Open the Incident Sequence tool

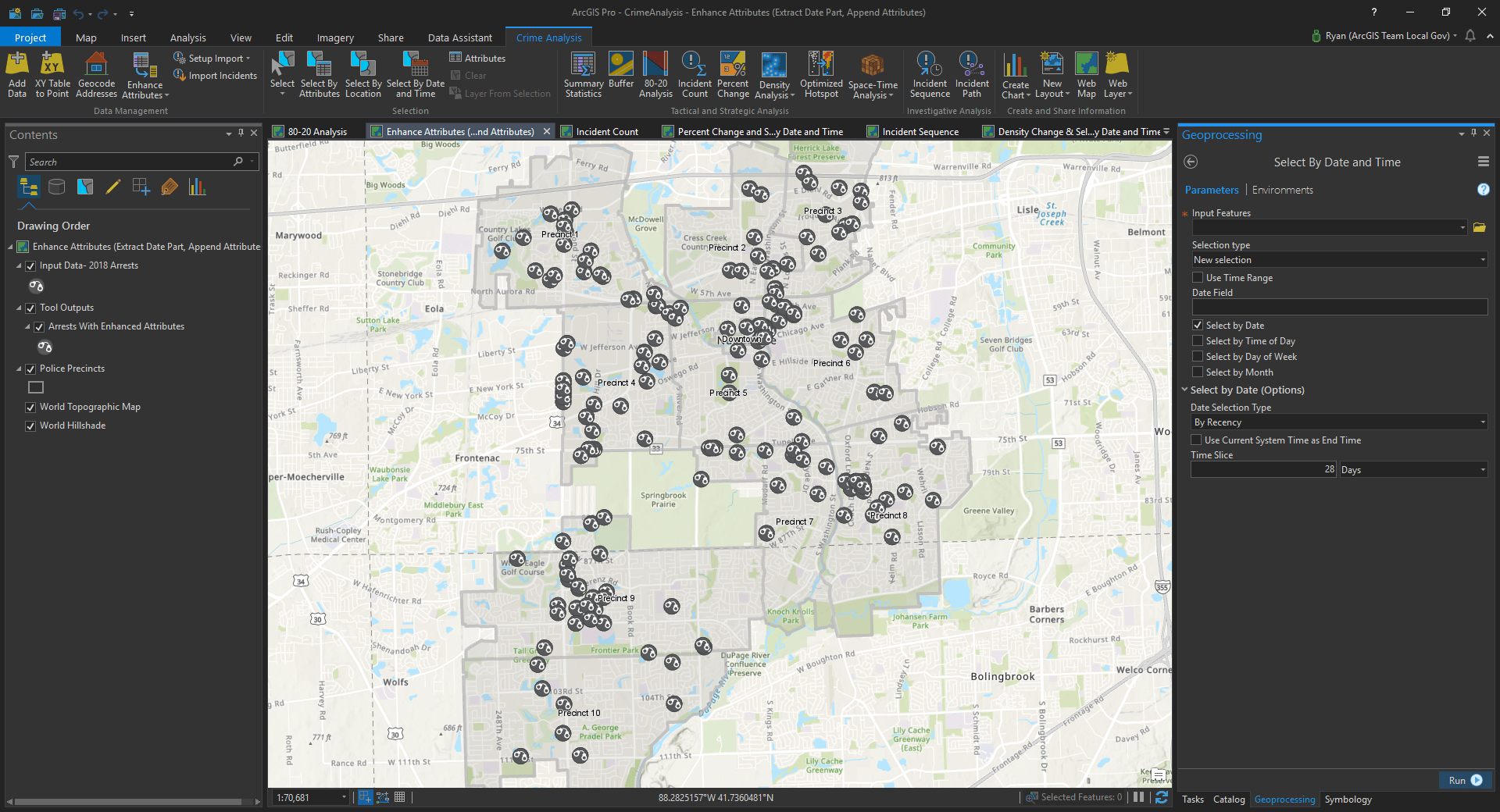pyautogui.click(x=930, y=75)
